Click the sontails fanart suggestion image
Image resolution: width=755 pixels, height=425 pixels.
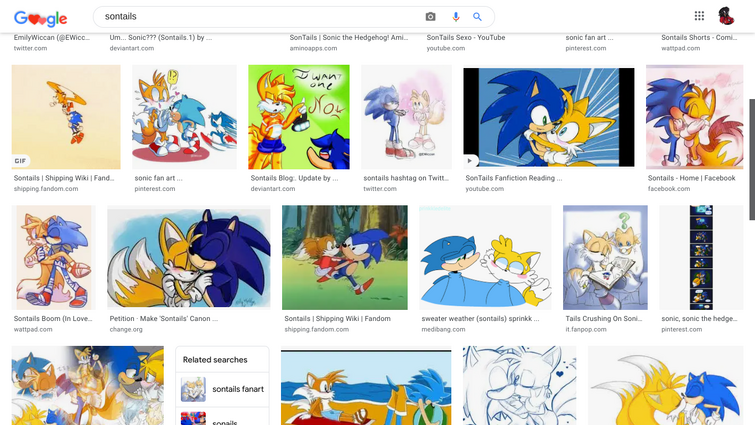click(193, 389)
